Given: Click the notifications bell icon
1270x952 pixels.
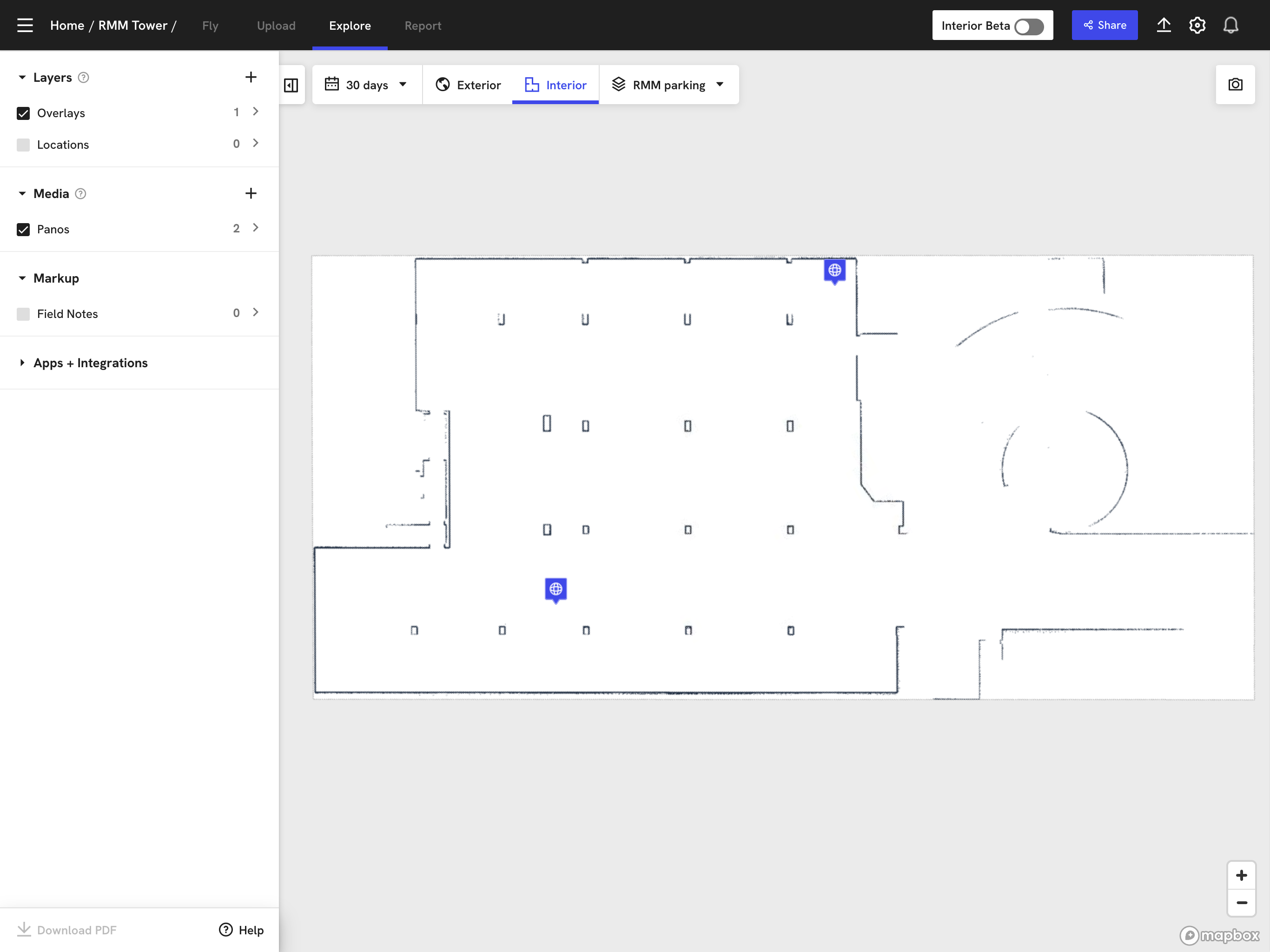Looking at the screenshot, I should (x=1231, y=25).
